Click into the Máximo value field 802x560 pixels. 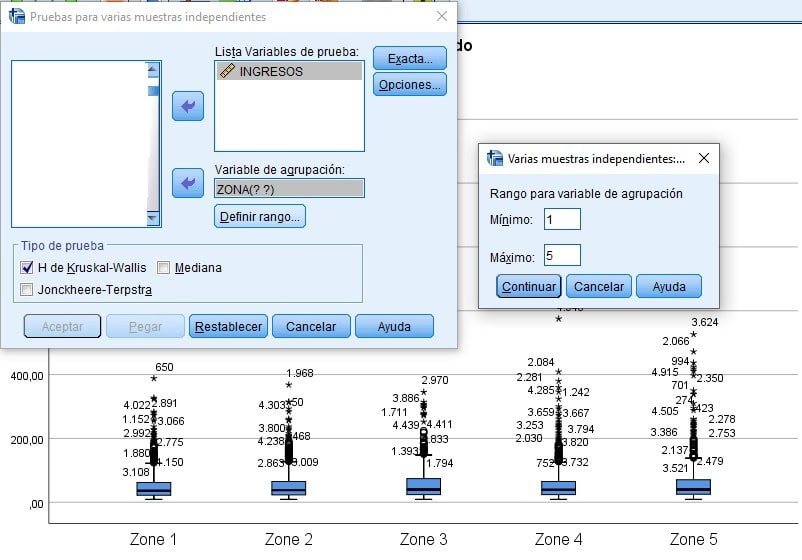click(x=562, y=255)
